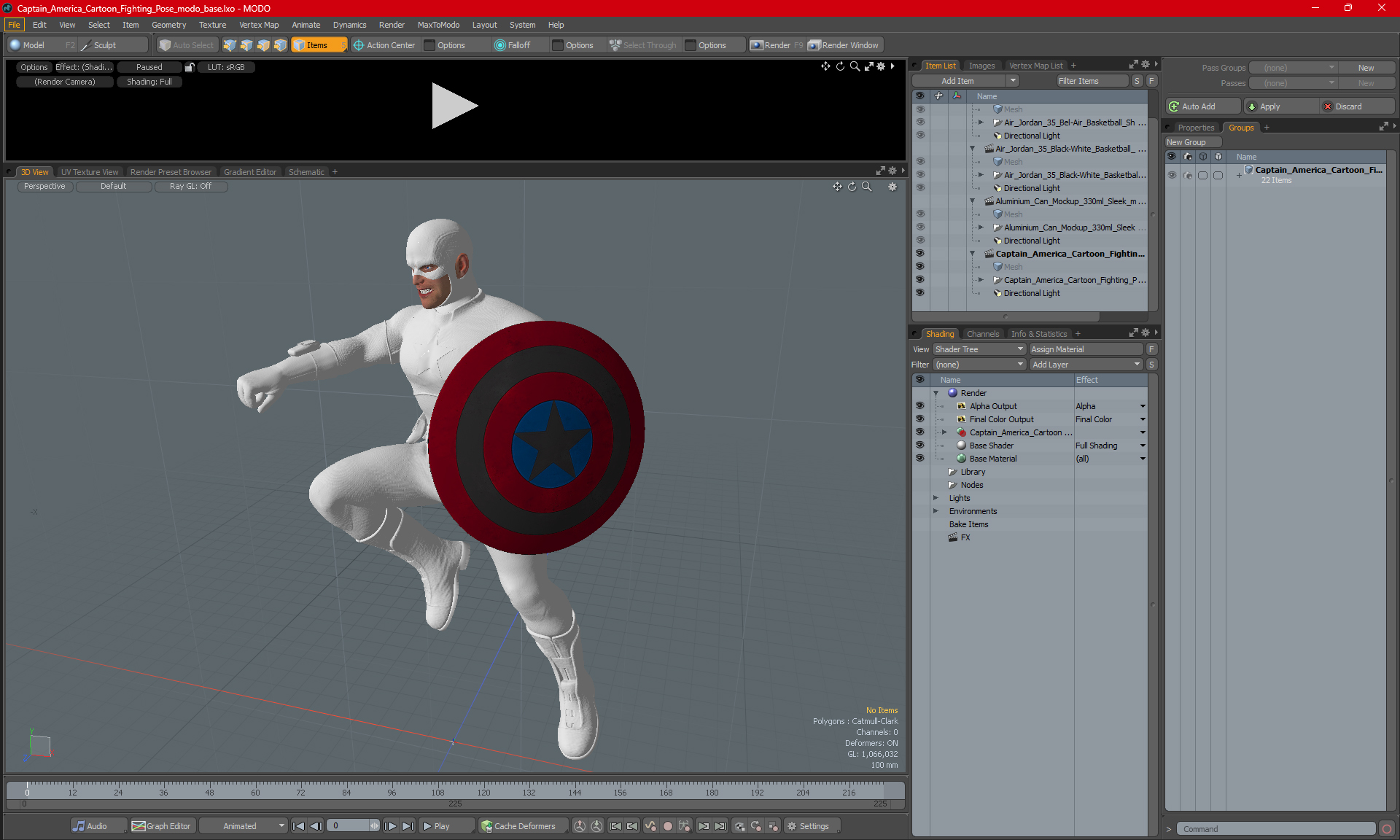Viewport: 1400px width, 840px height.
Task: Step to previous frame
Action: (316, 826)
